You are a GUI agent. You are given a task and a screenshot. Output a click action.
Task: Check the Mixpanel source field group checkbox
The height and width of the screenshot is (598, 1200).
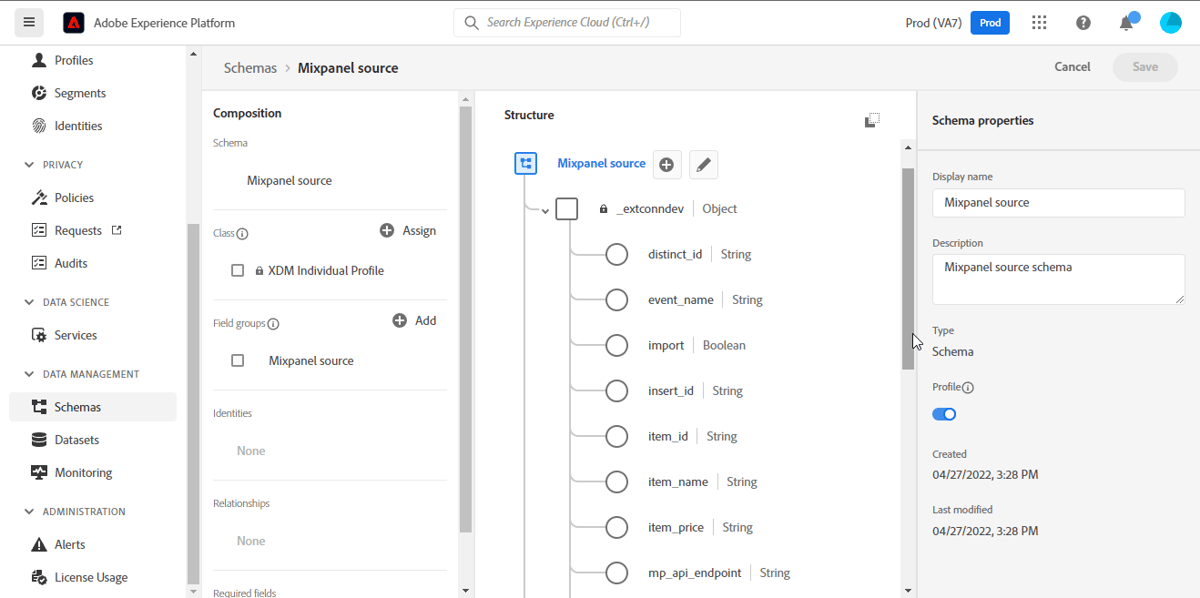pos(237,359)
